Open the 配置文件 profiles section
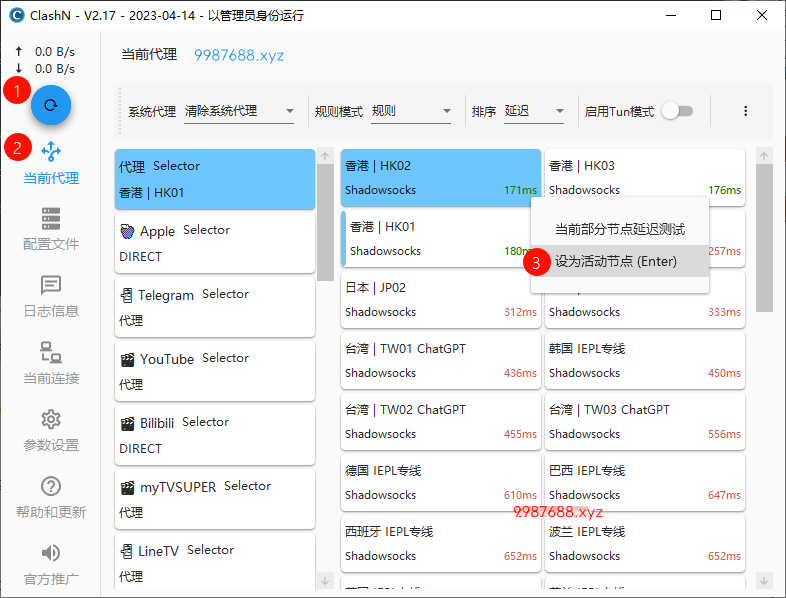The width and height of the screenshot is (786, 598). [x=51, y=229]
